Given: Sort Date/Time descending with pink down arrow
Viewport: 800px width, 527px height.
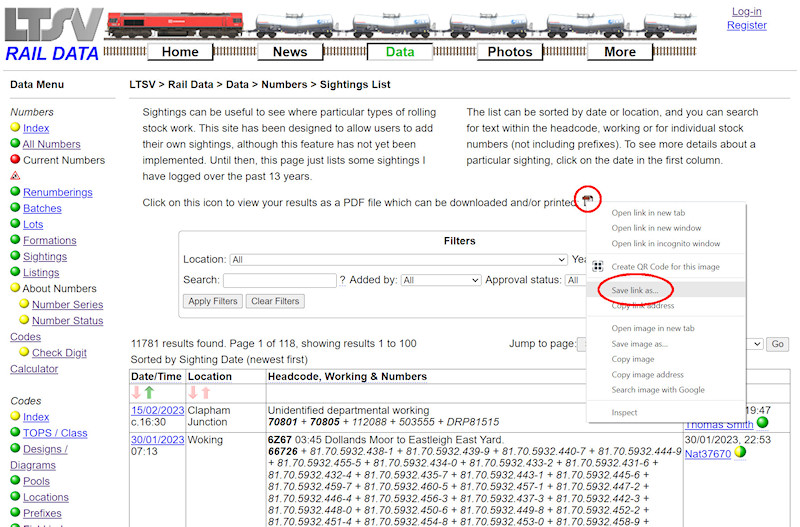Looking at the screenshot, I should 136,393.
